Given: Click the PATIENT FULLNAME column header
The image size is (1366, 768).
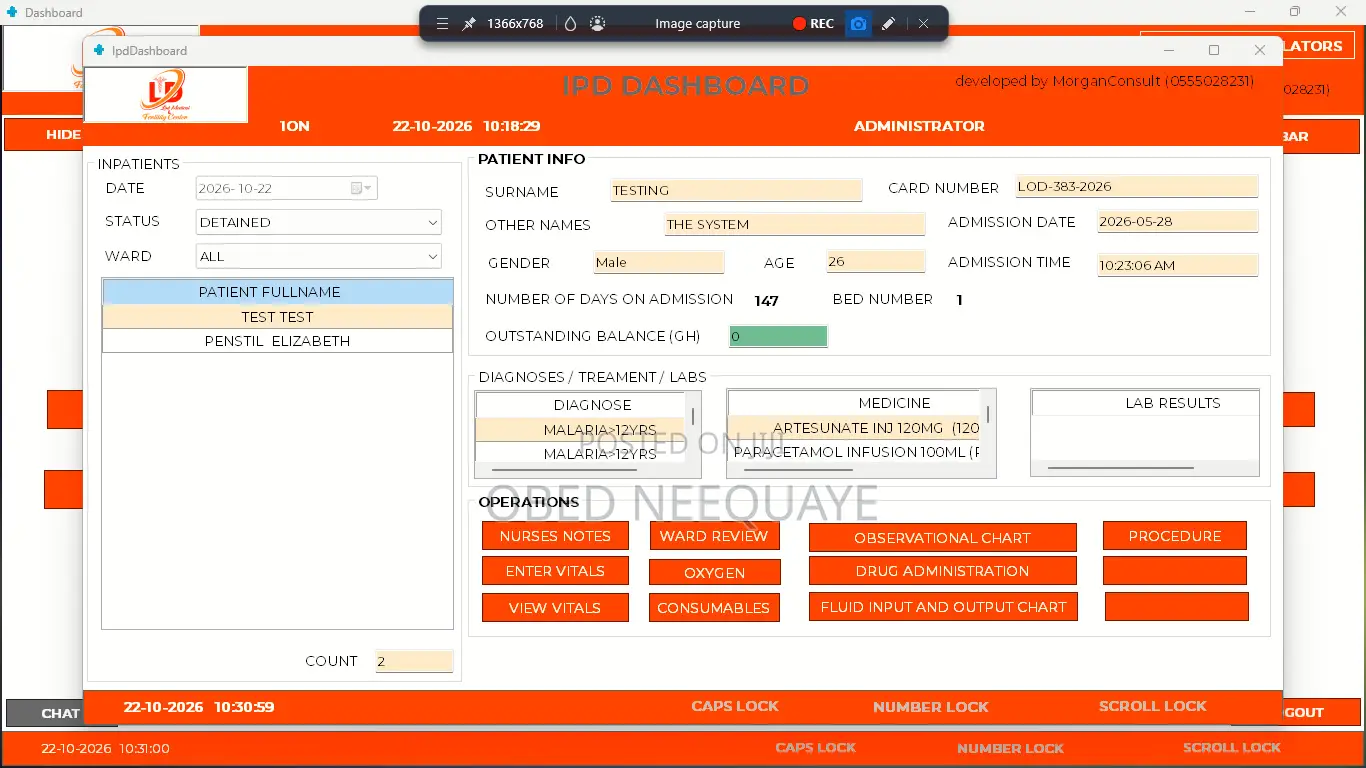Looking at the screenshot, I should tap(278, 292).
